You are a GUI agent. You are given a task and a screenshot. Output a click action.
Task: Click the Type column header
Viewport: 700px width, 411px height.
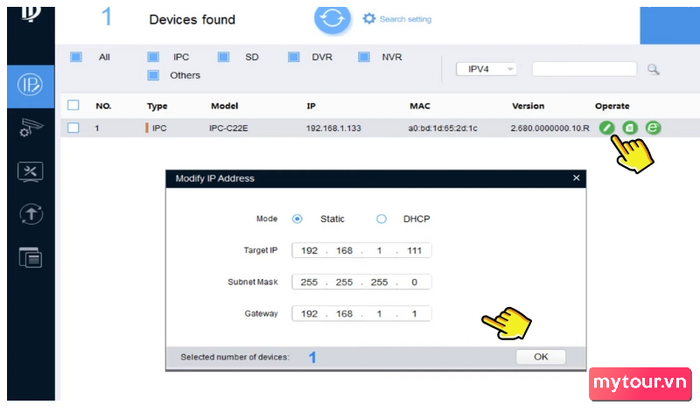point(157,106)
